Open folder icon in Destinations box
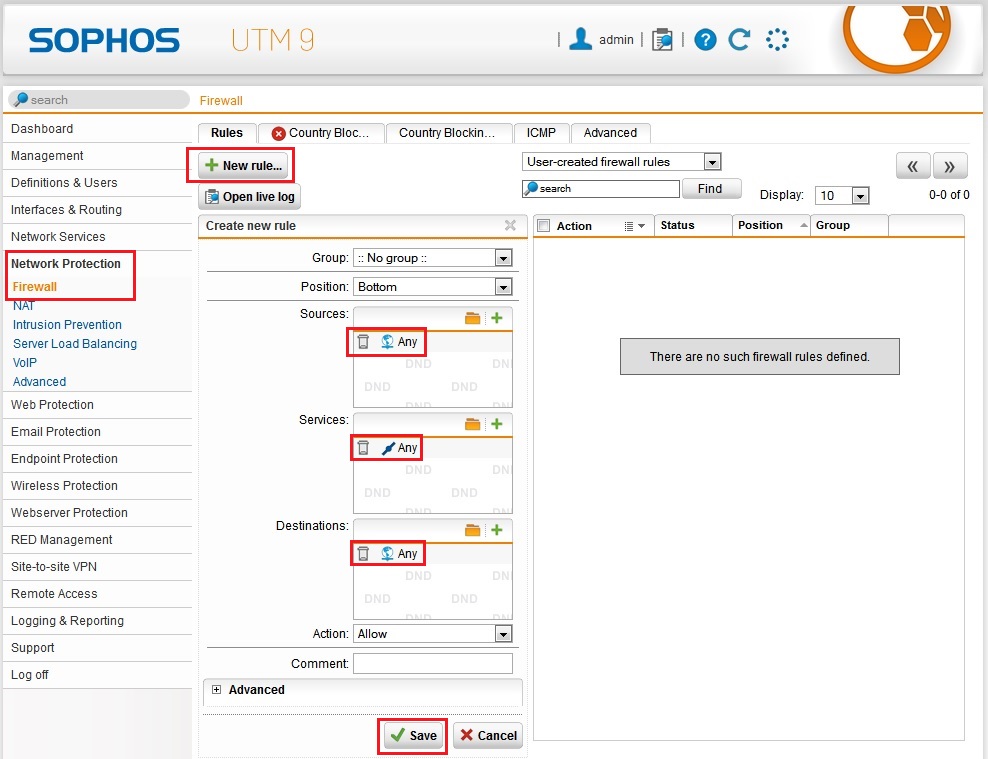The width and height of the screenshot is (988, 759). click(x=473, y=530)
